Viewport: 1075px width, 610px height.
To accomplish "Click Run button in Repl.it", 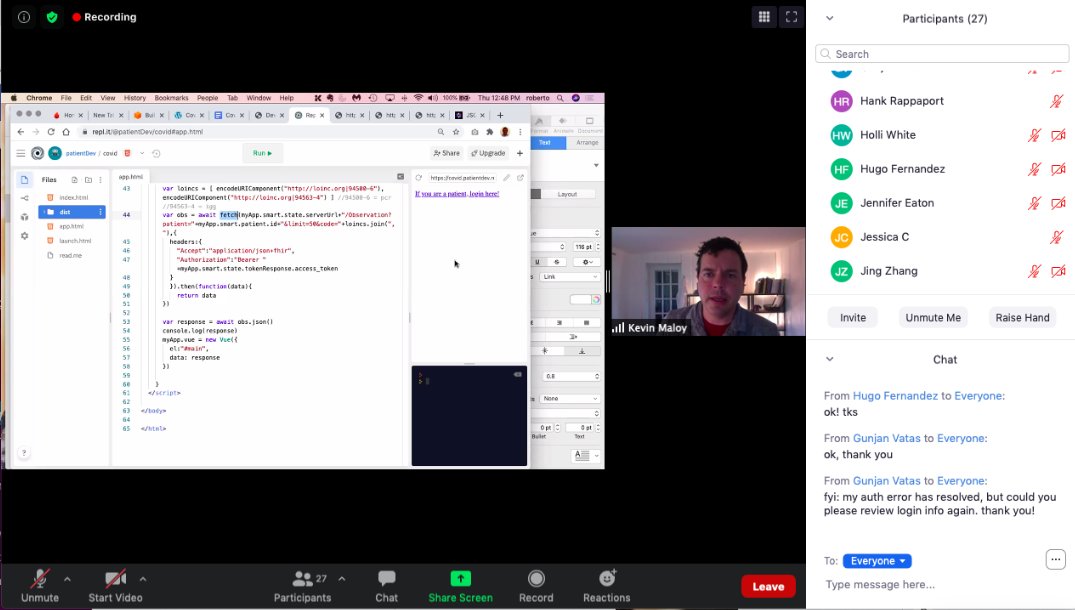I will (x=262, y=153).
